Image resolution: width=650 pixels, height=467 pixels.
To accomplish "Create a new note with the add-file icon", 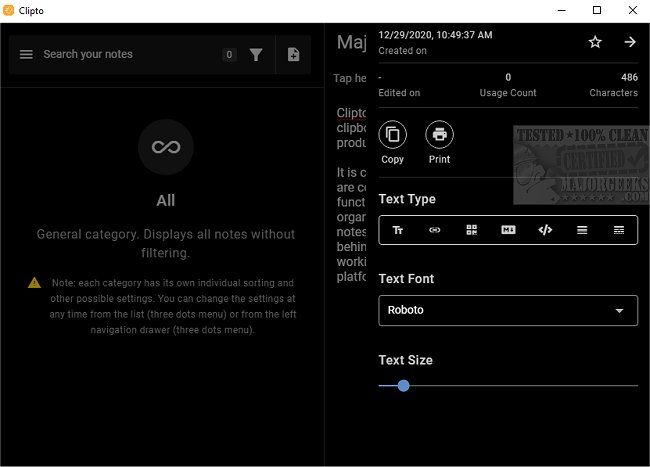I will click(293, 54).
